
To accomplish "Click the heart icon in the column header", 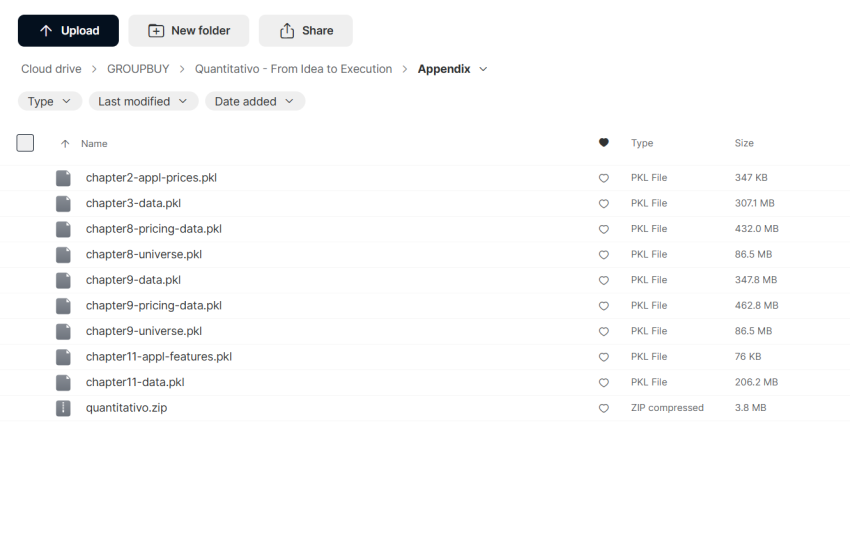I will pos(603,143).
